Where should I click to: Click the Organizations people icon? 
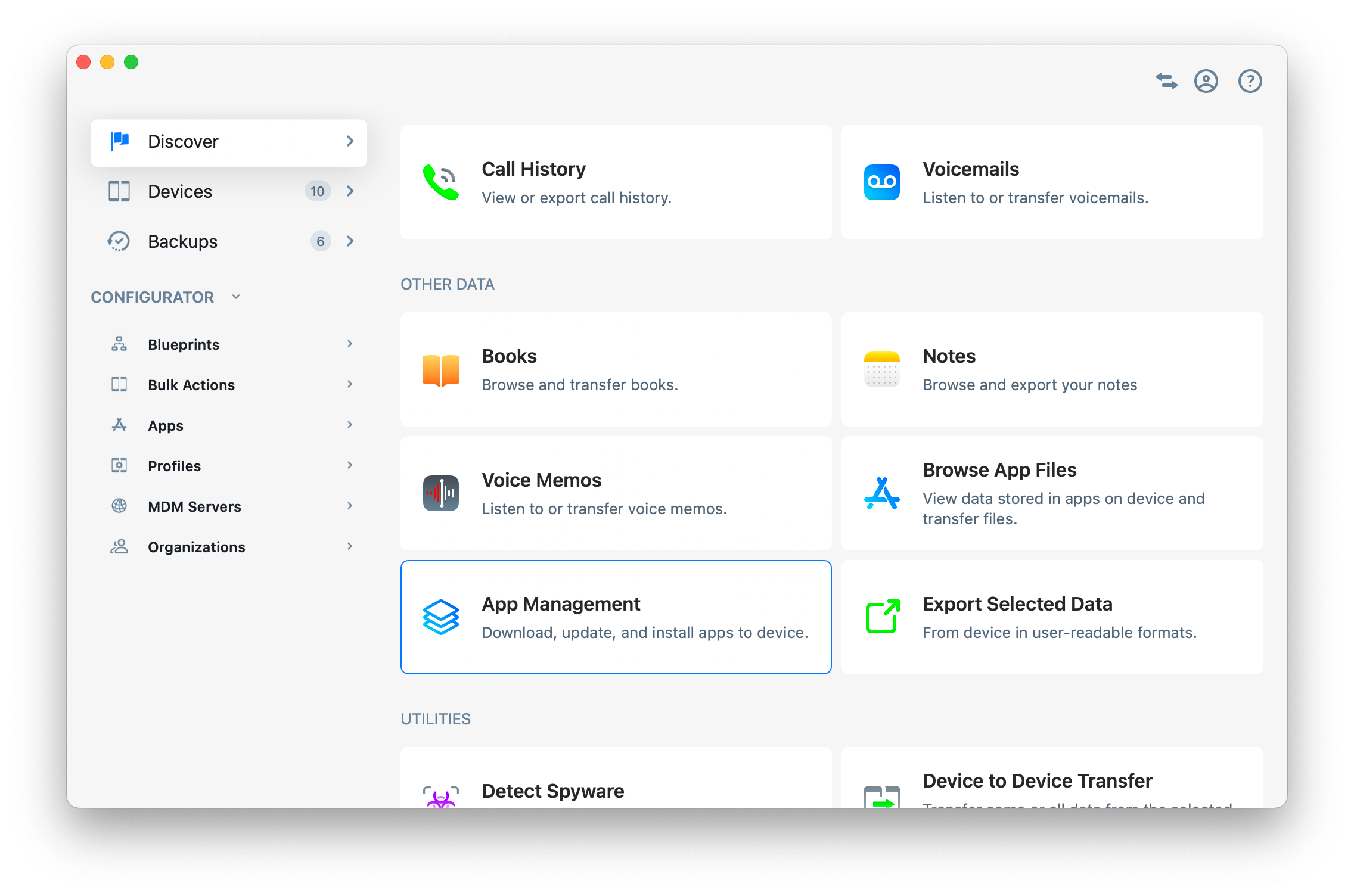(119, 546)
